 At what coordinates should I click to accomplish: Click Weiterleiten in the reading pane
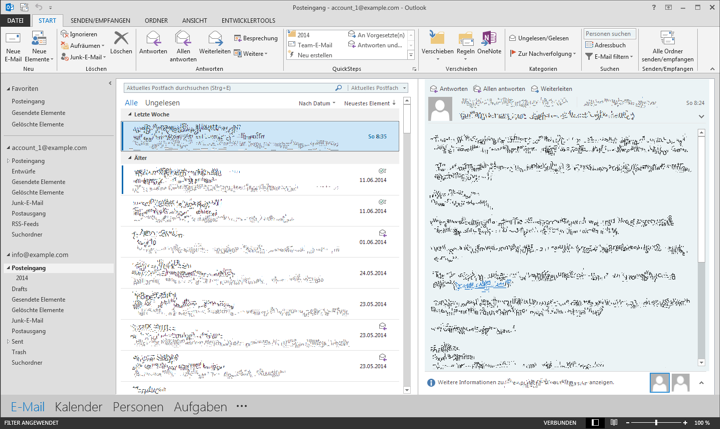click(x=551, y=89)
